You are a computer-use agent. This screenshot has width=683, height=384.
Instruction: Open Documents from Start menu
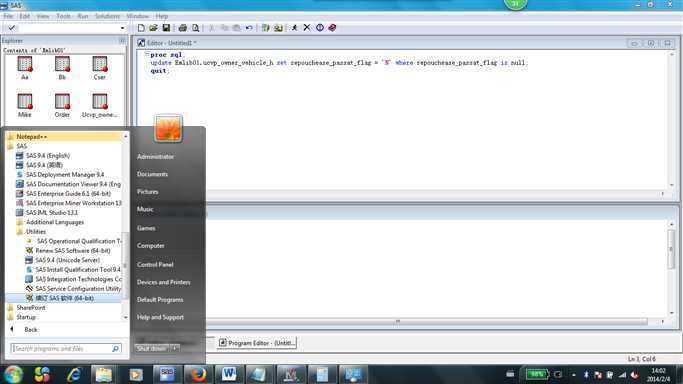click(152, 174)
